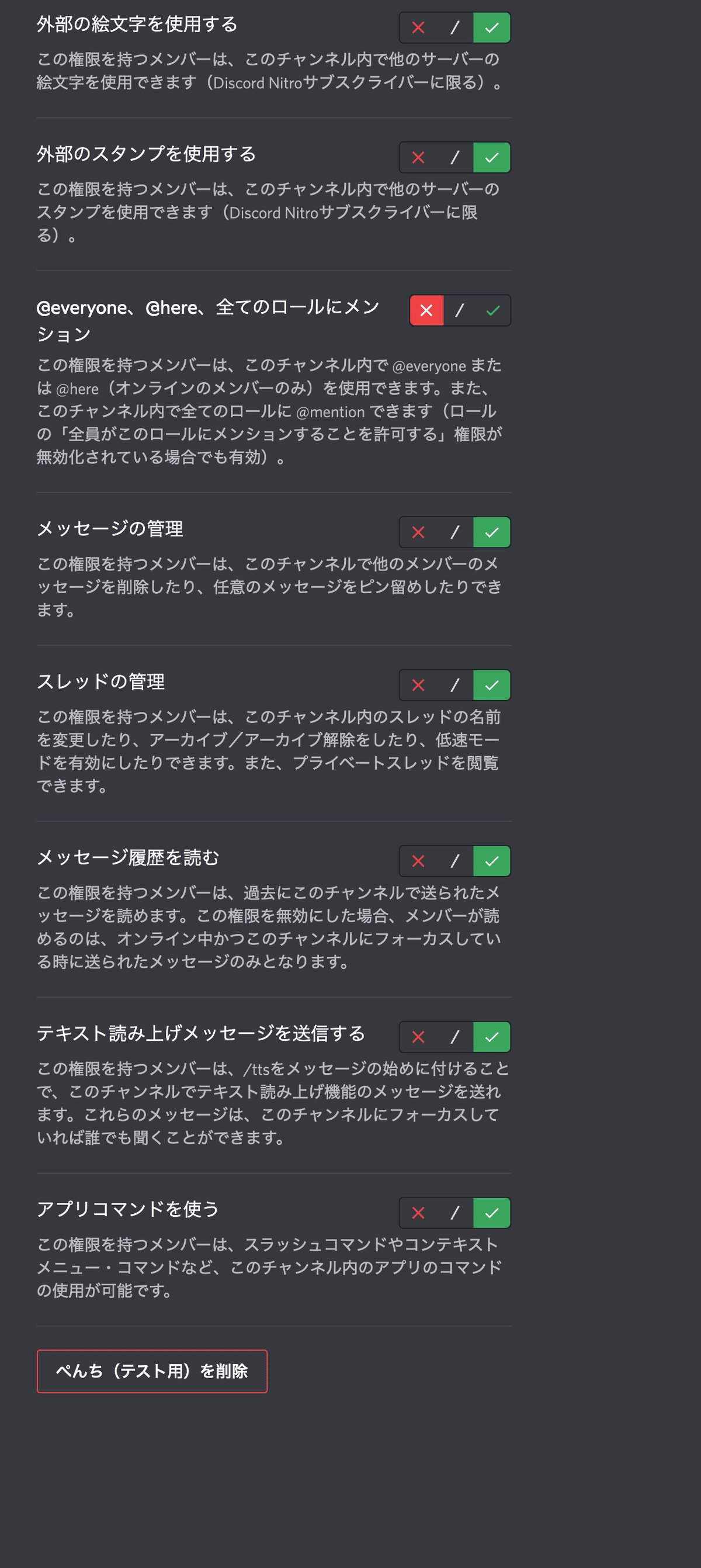Allow the 外部のスタンプを使用する permission
Viewport: 701px width, 1568px height.
(491, 157)
